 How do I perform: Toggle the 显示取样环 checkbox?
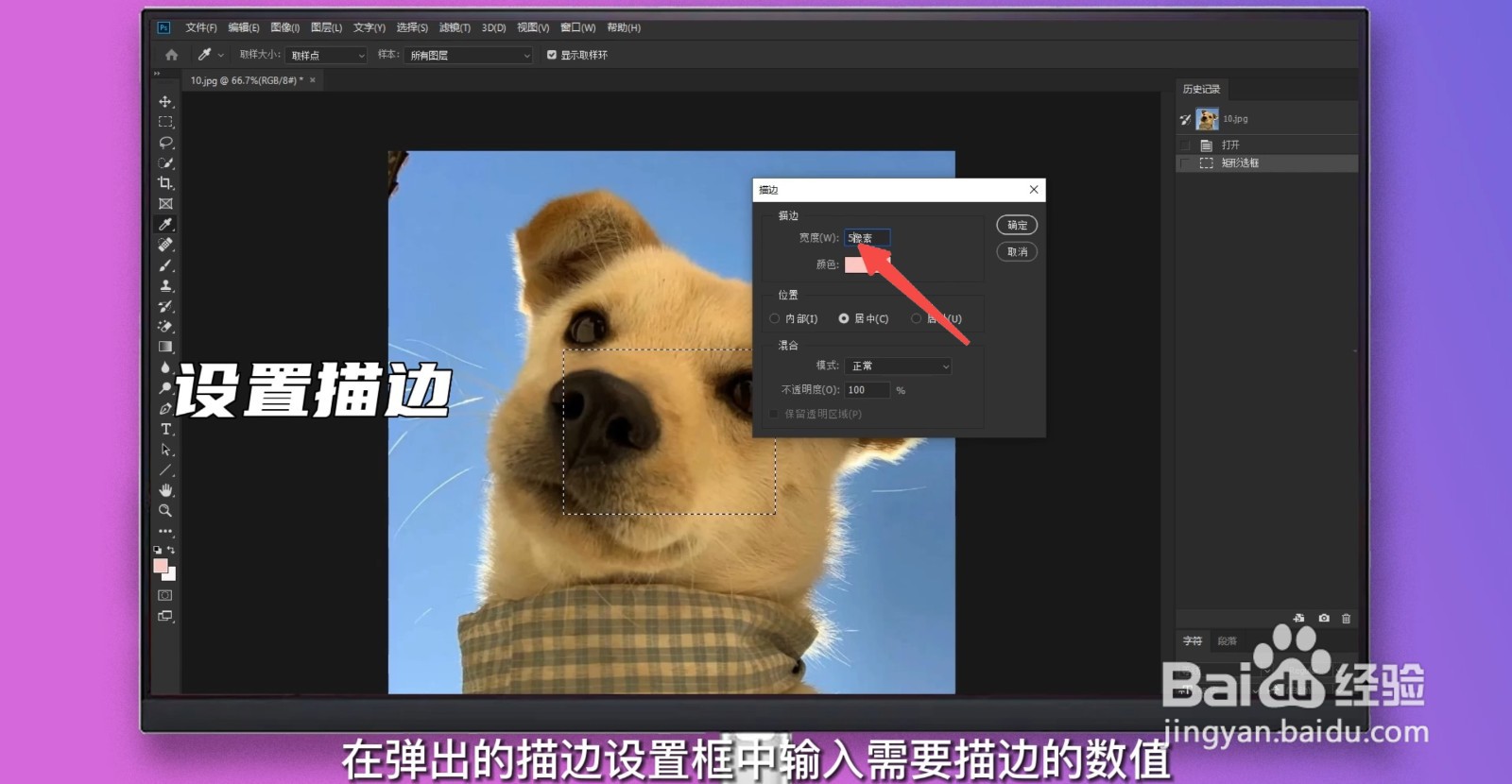pos(552,55)
